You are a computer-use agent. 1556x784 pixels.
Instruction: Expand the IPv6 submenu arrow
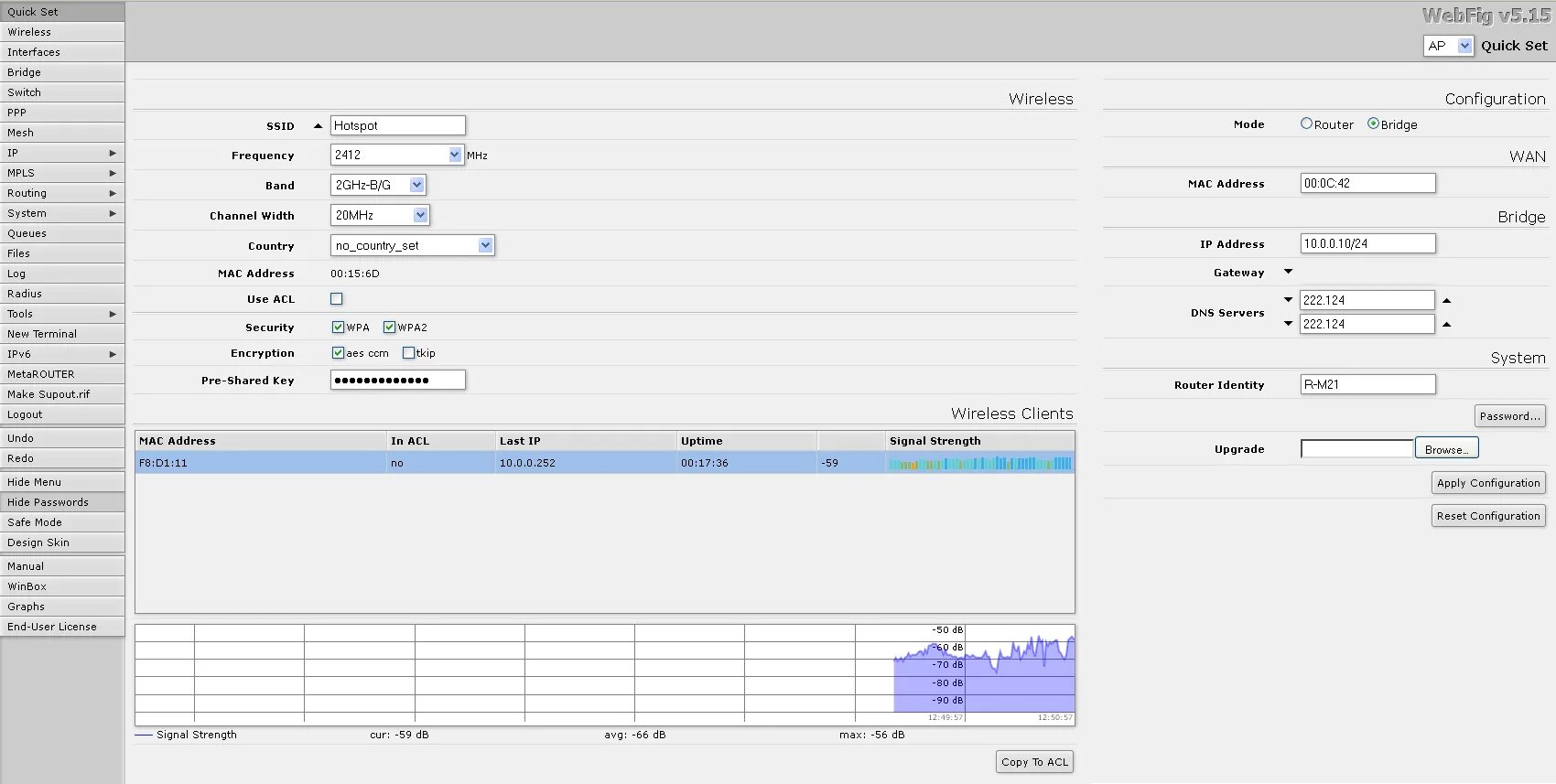coord(113,354)
